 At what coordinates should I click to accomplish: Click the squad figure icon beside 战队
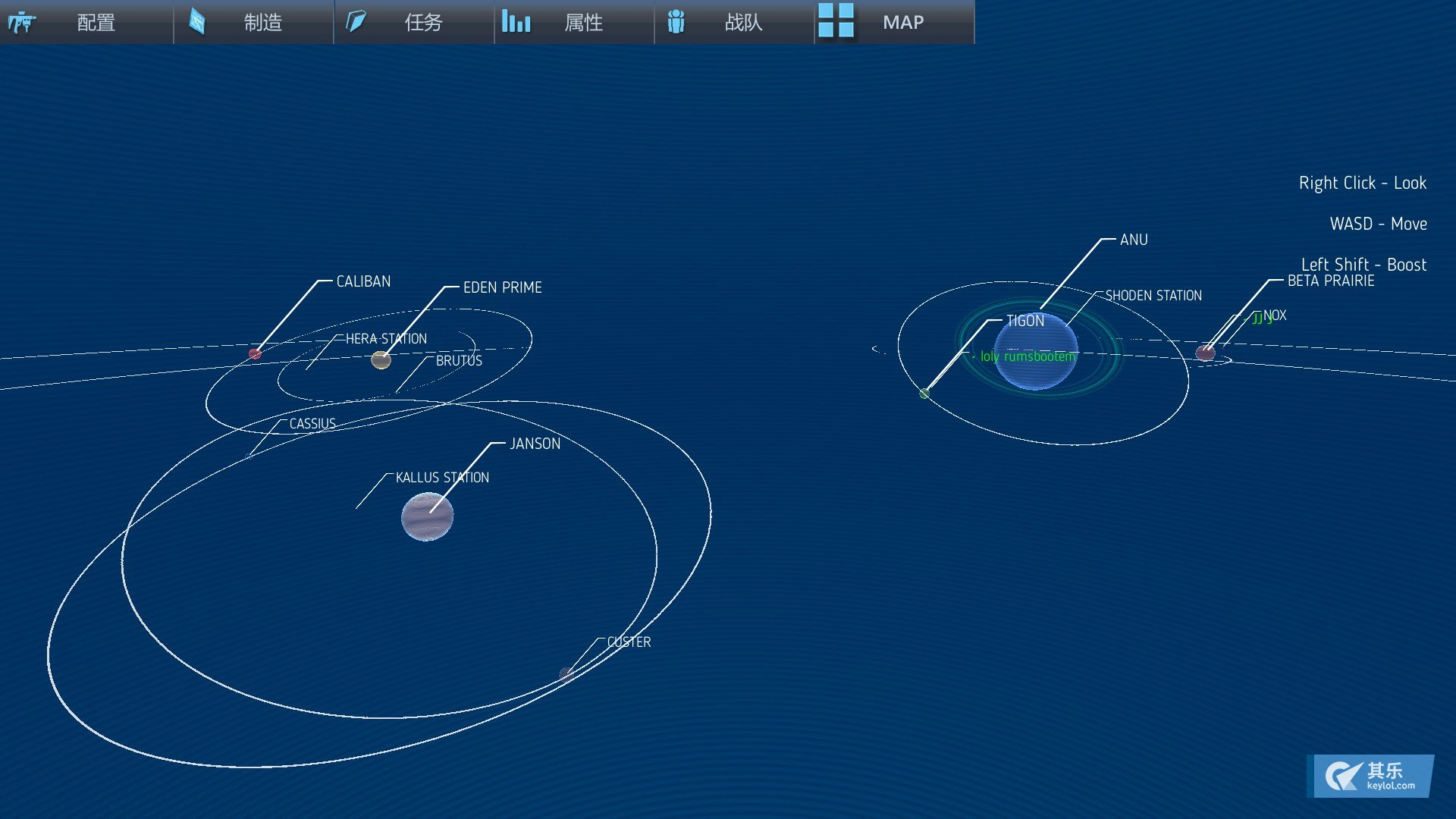pyautogui.click(x=676, y=22)
